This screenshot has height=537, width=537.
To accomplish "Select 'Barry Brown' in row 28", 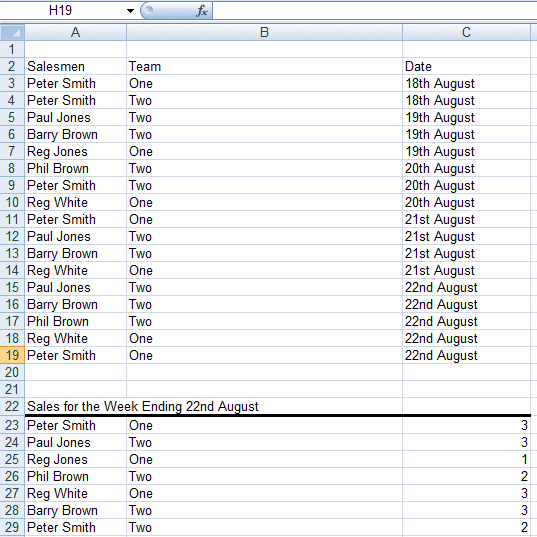I will pyautogui.click(x=75, y=510).
